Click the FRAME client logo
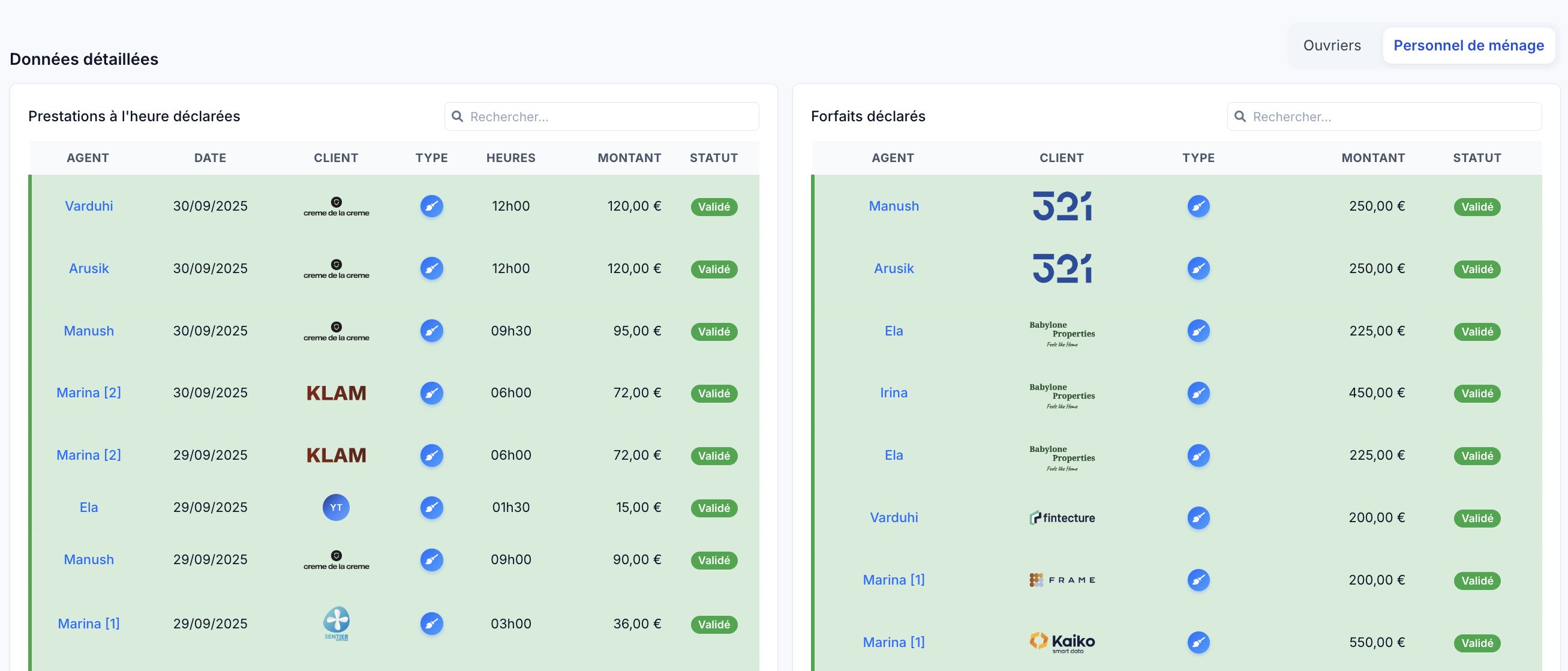 [1062, 580]
